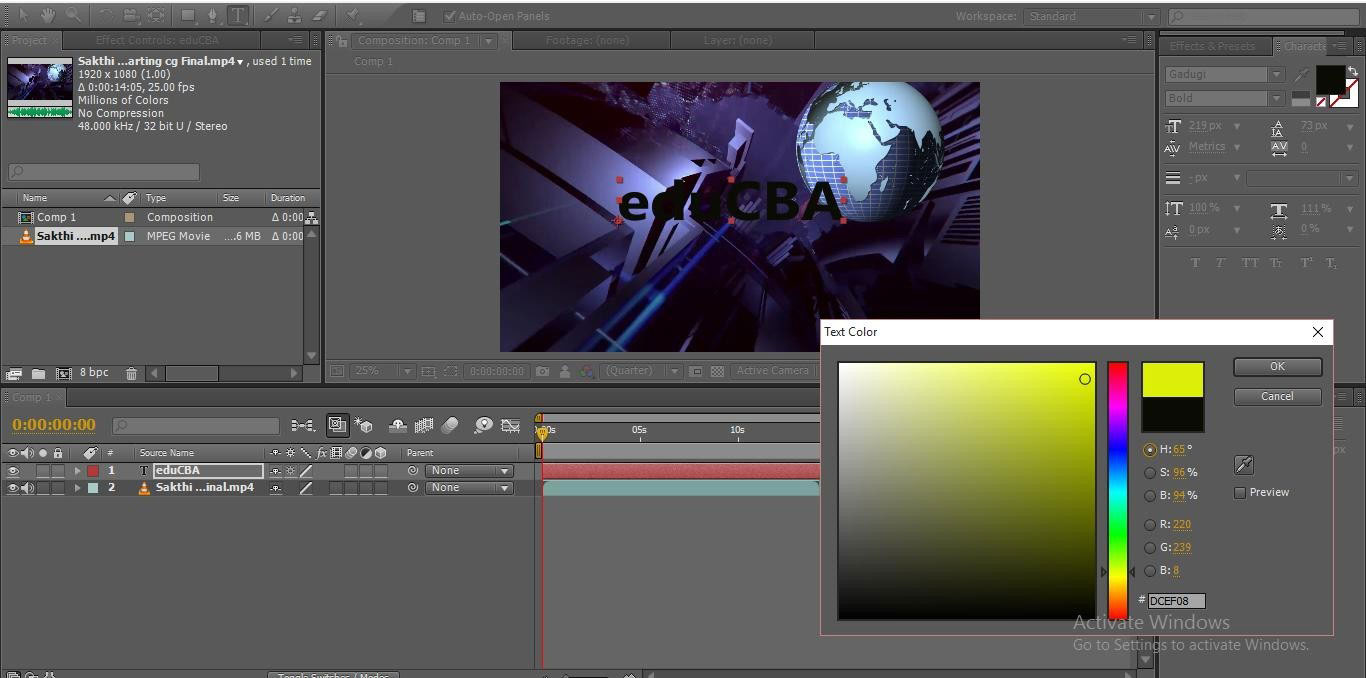Open the Graph Editor in timeline
The image size is (1366, 678).
click(510, 425)
